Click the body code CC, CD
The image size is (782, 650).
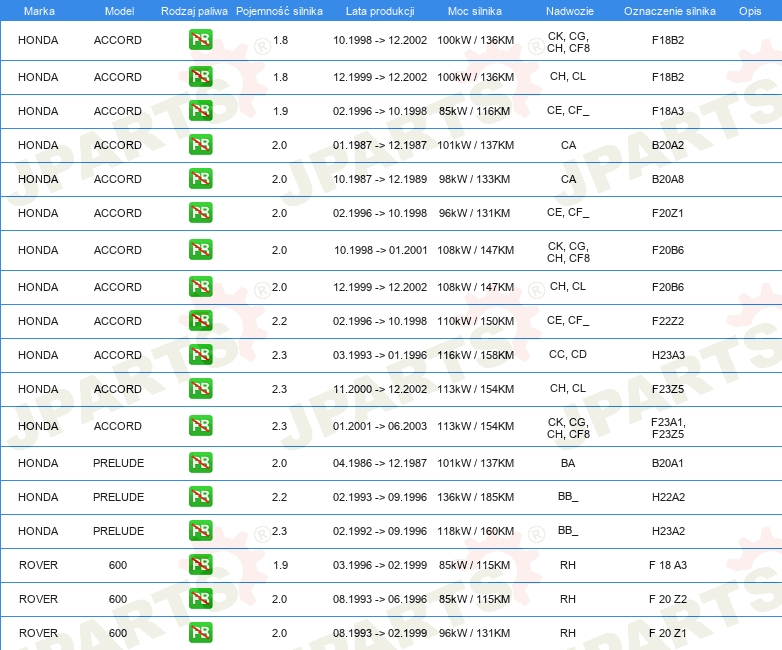click(x=568, y=354)
